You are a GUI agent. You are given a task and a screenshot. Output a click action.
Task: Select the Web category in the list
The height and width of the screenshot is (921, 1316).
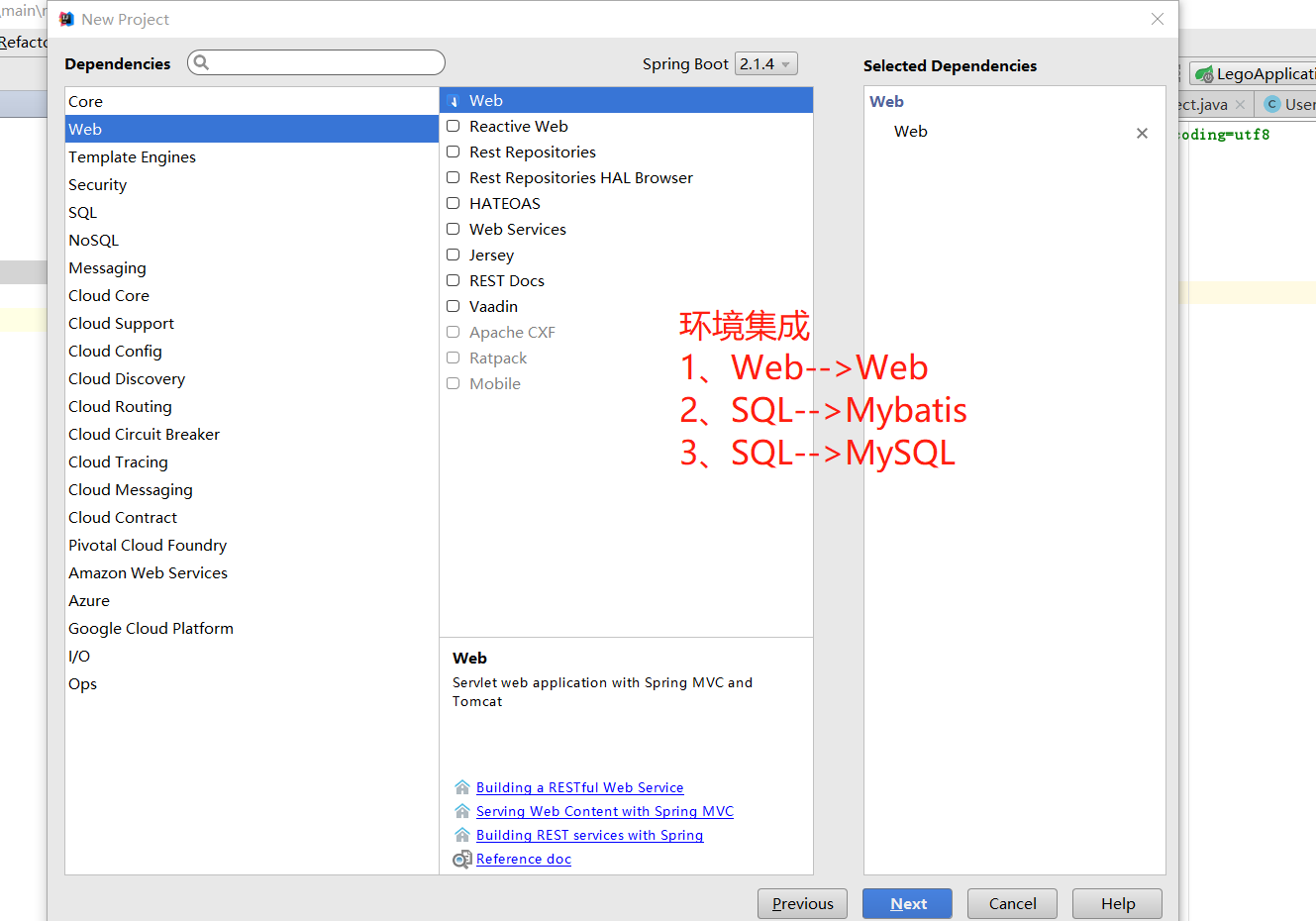coord(252,129)
